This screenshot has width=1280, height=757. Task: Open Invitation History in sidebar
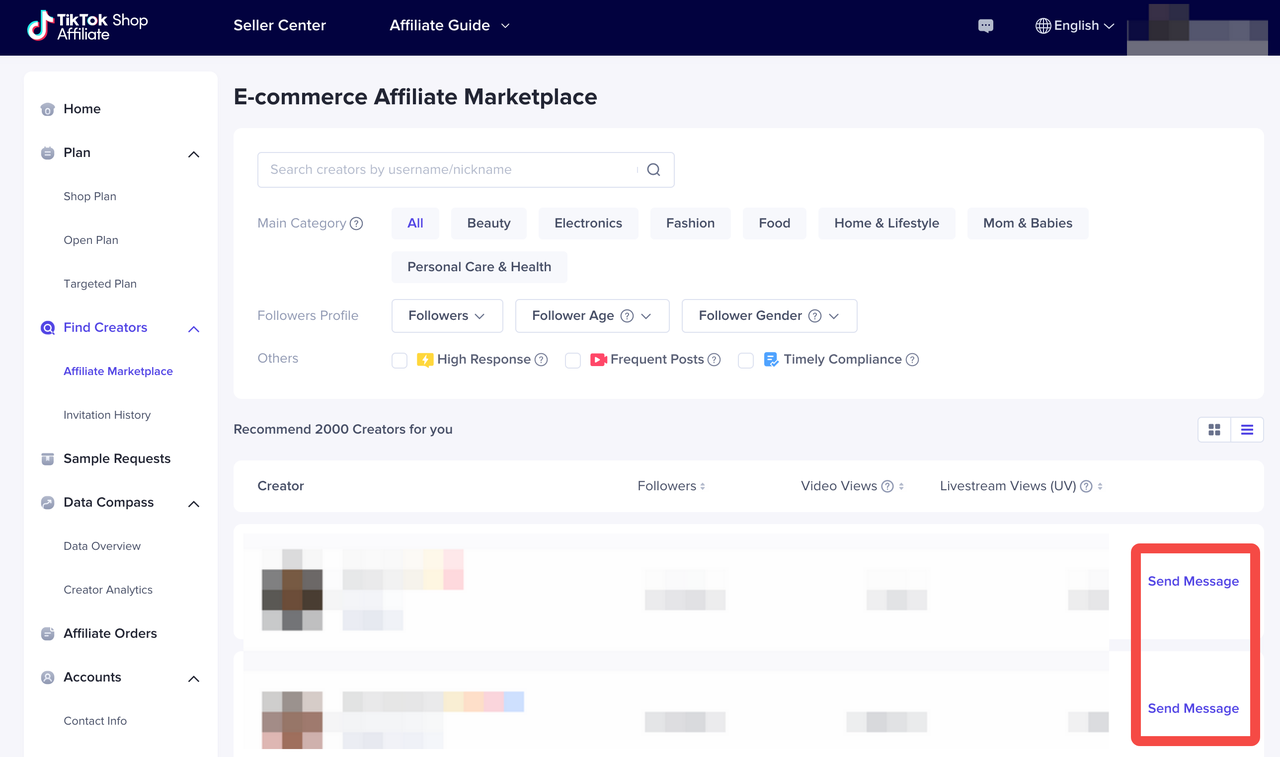(107, 415)
